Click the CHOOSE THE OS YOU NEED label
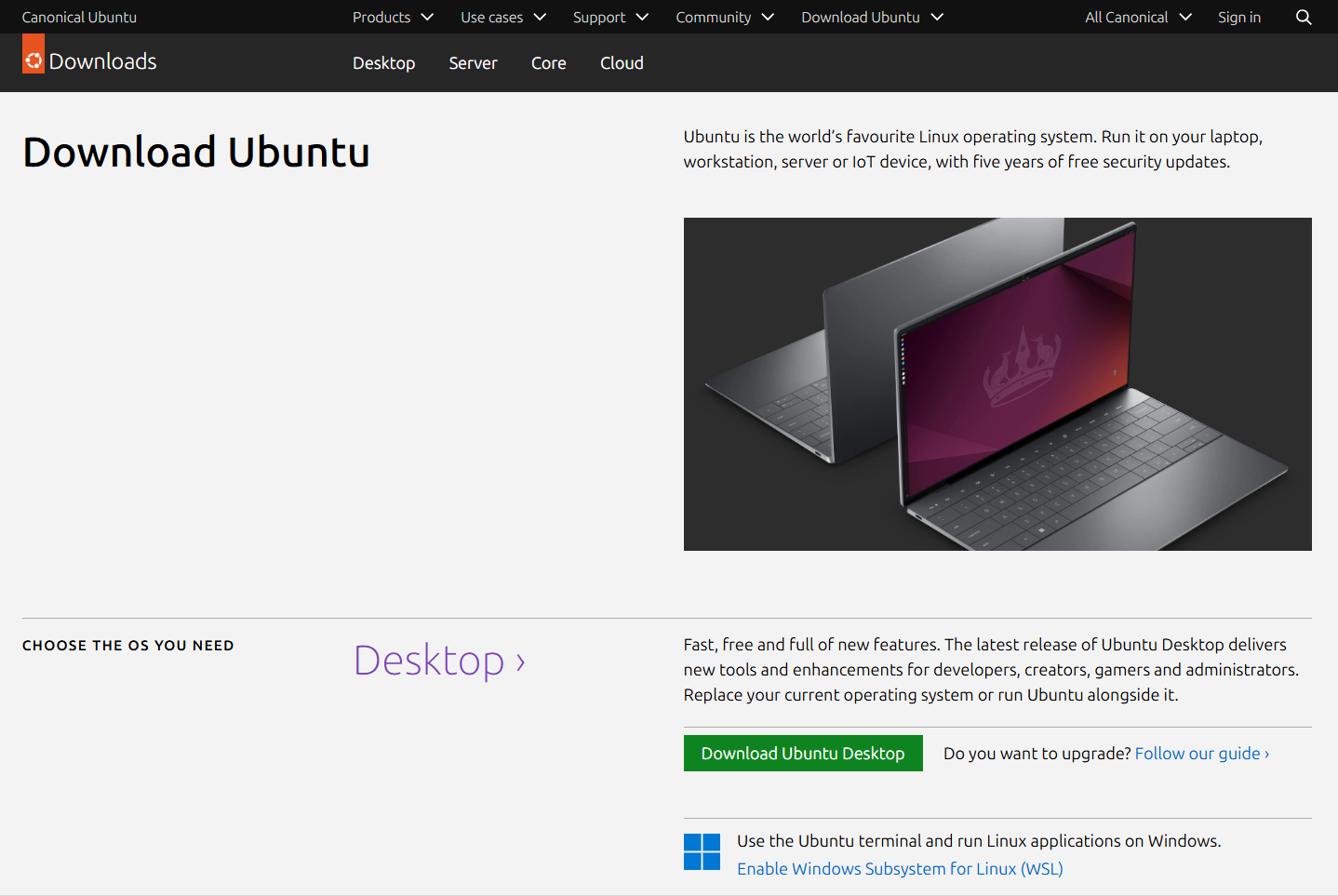 click(x=128, y=646)
